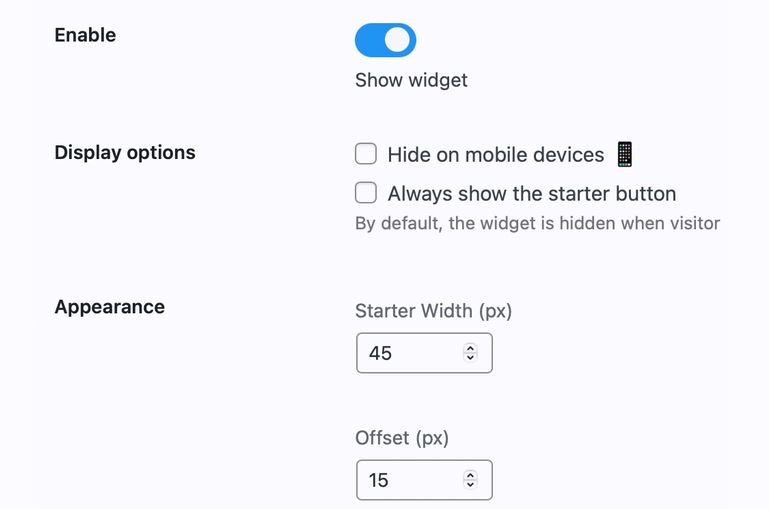Focus the Offset field showing 15
The height and width of the screenshot is (509, 769).
[x=424, y=480]
